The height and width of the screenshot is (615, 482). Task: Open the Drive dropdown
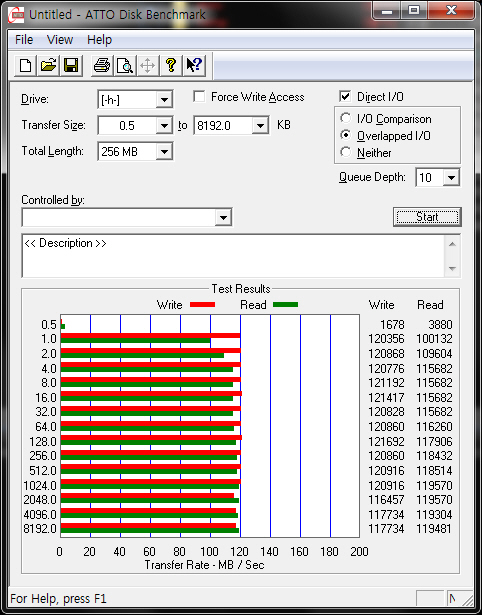click(164, 100)
